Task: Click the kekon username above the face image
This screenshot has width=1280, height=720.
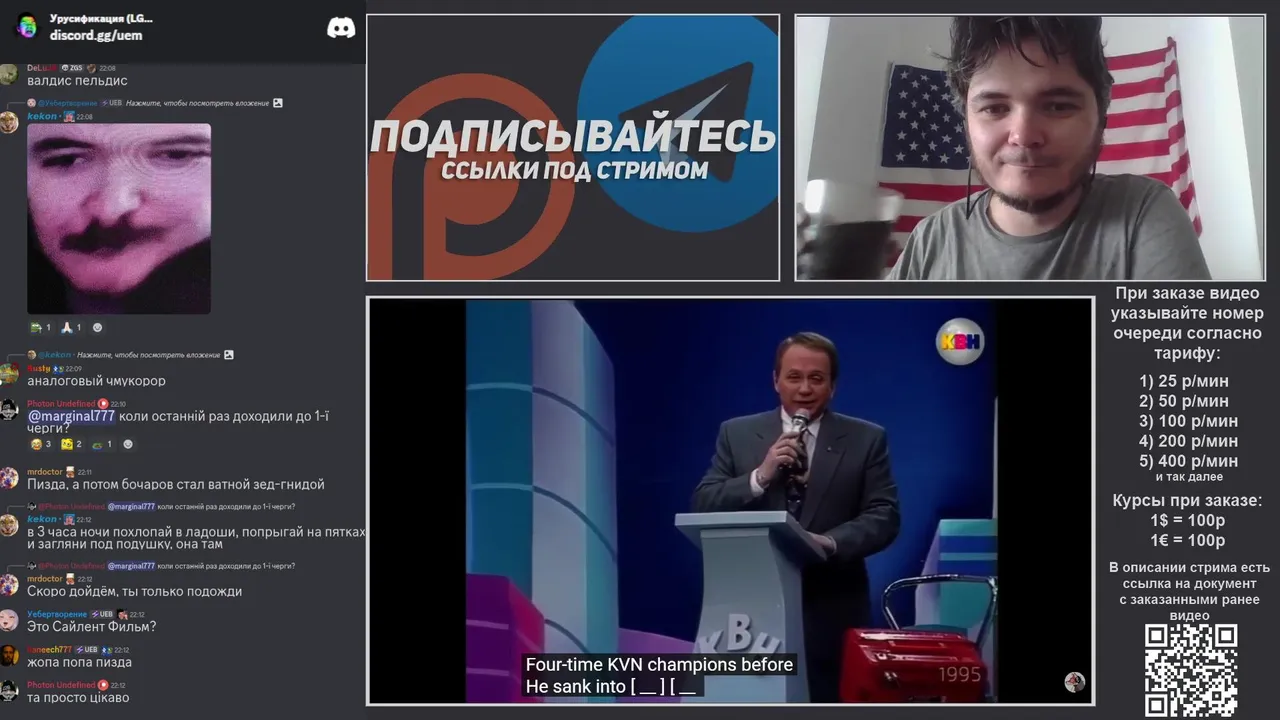Action: (42, 116)
